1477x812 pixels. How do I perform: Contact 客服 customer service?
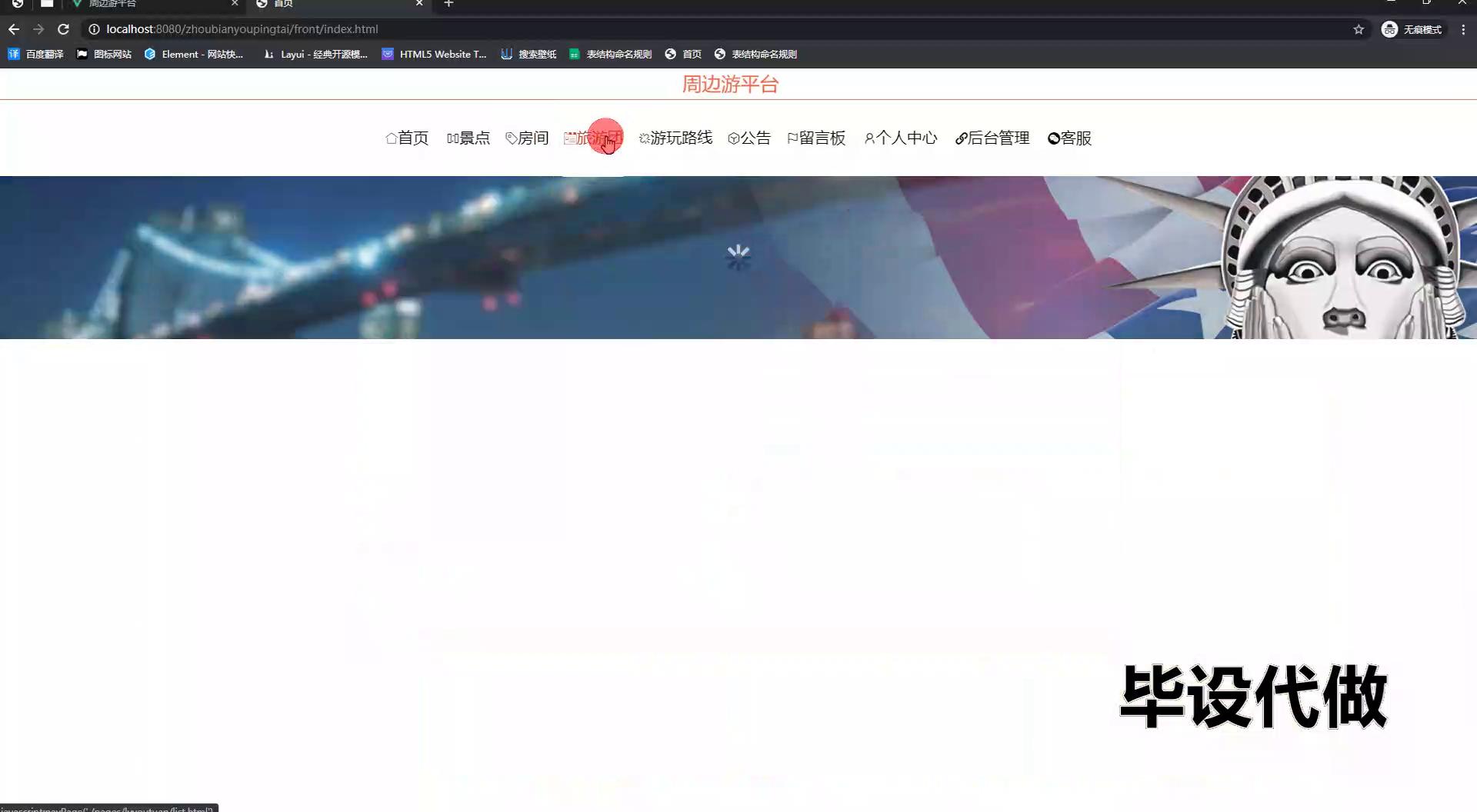click(1070, 138)
